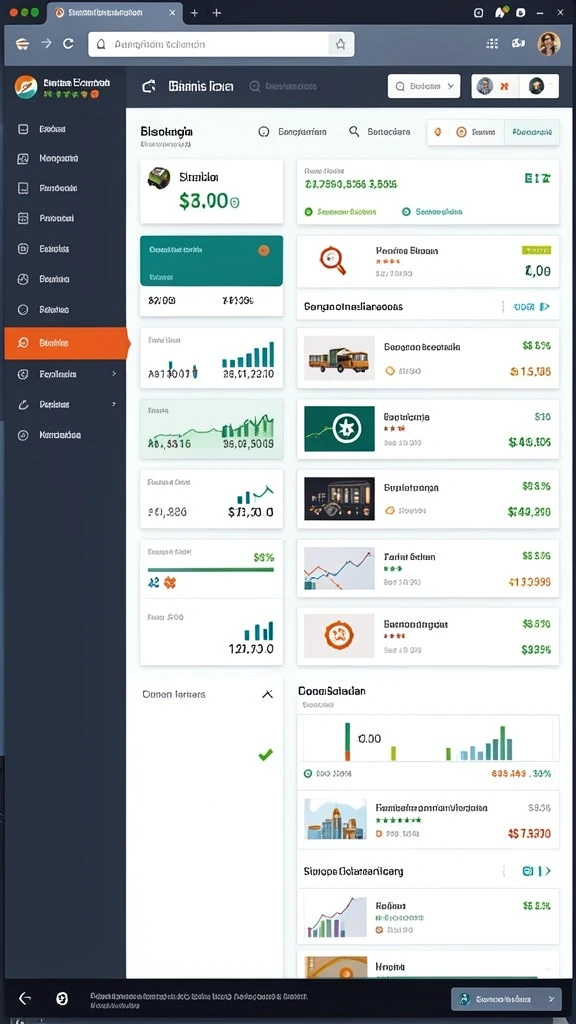The image size is (576, 1024).
Task: Bookmark the page with the star icon
Action: point(340,44)
